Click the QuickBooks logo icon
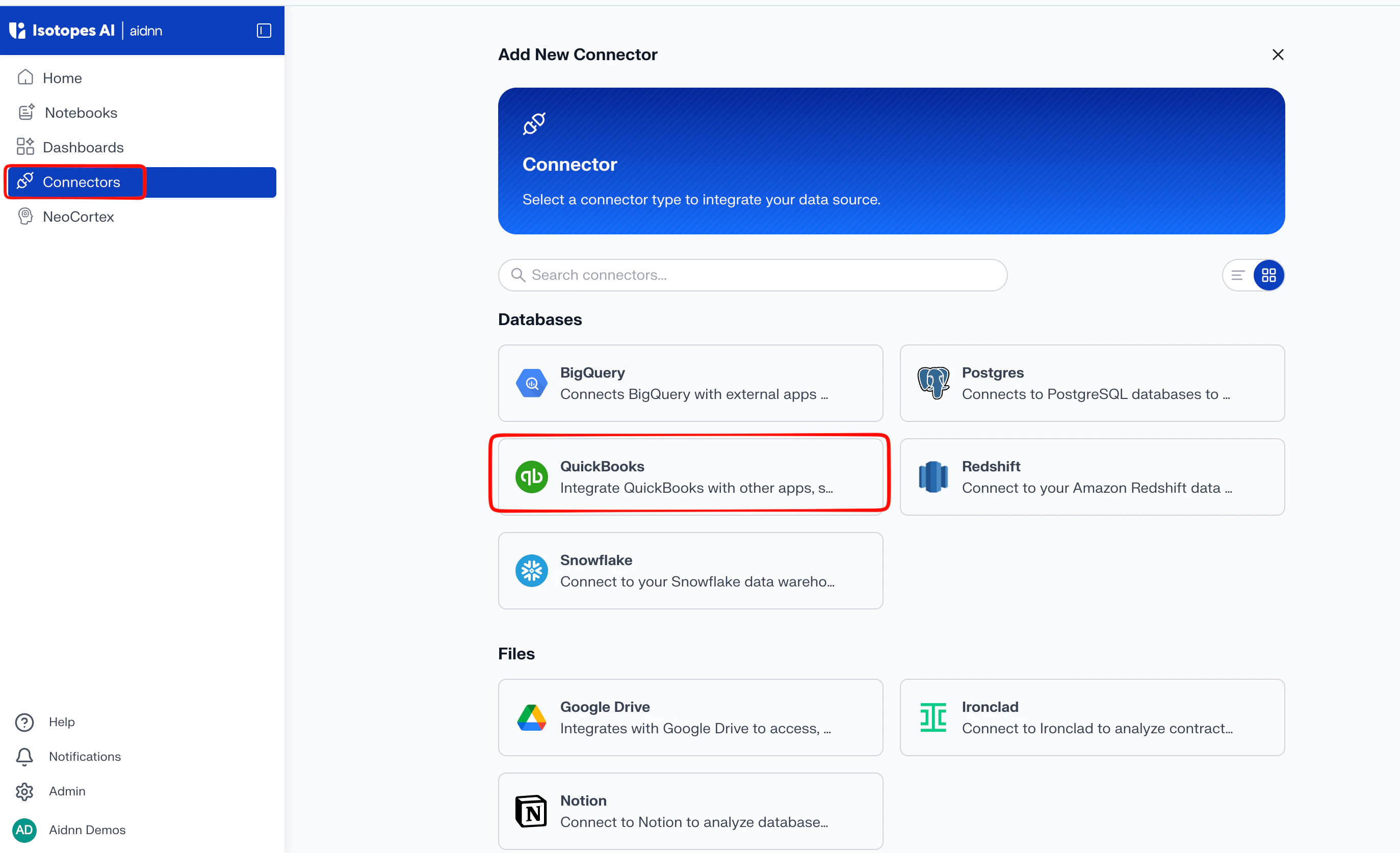Screen dimensions: 1400x853 (532, 477)
